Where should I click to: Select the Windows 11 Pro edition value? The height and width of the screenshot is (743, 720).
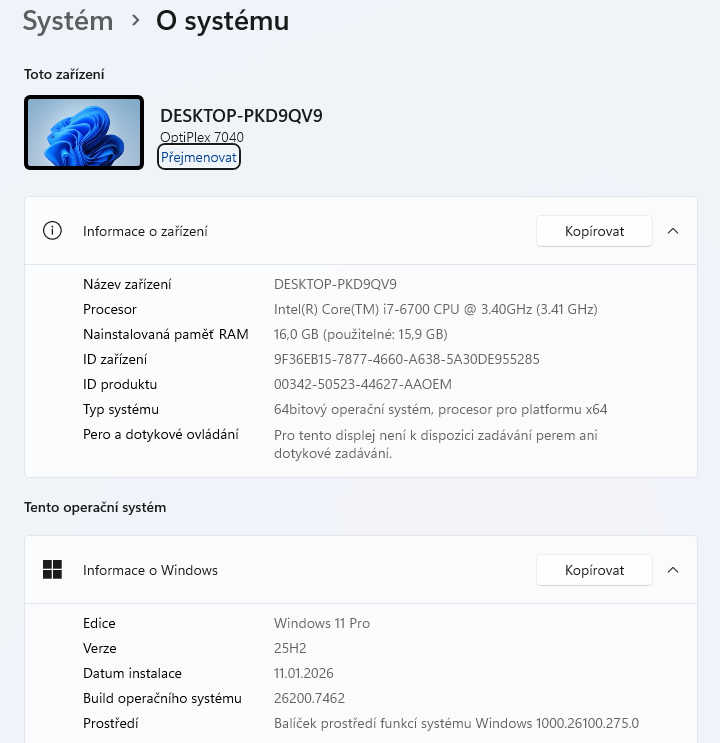tap(322, 623)
